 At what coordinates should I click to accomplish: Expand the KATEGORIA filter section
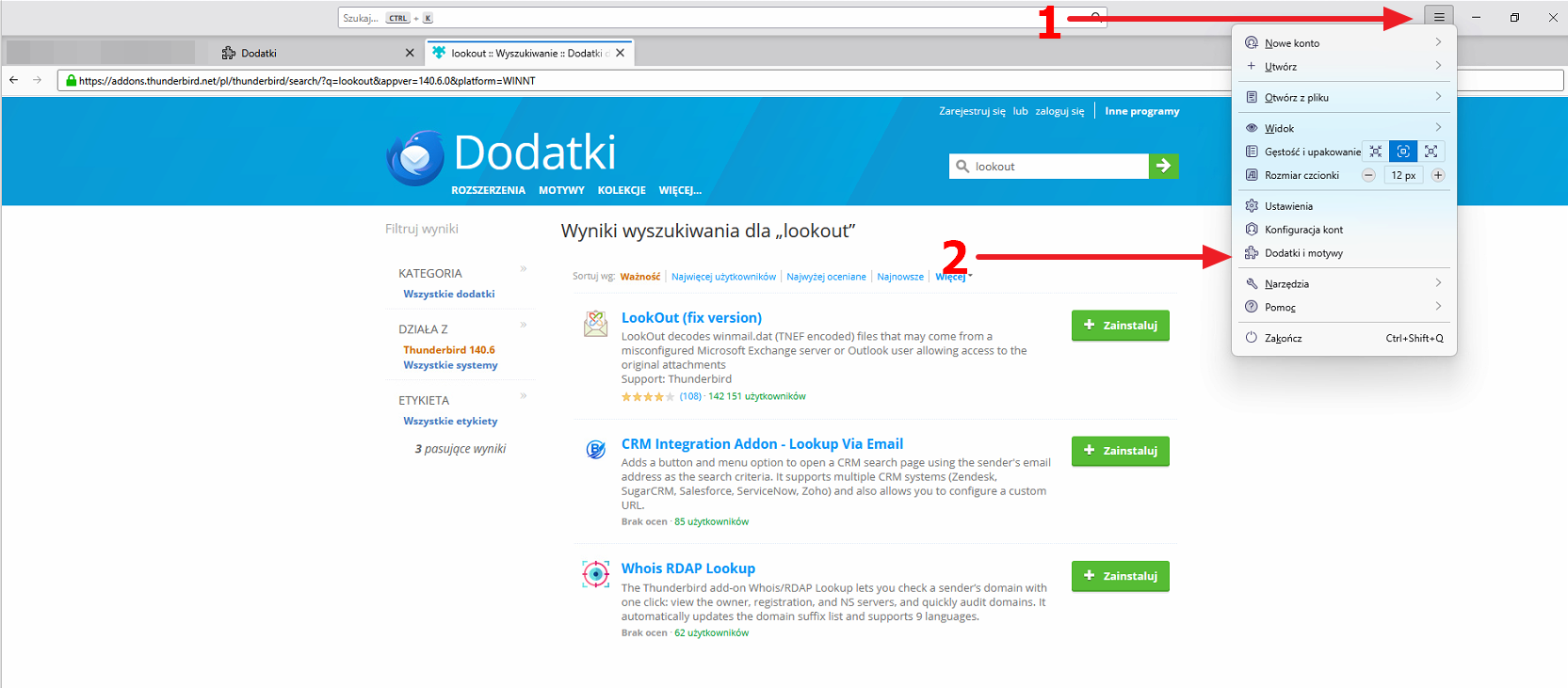tap(524, 269)
